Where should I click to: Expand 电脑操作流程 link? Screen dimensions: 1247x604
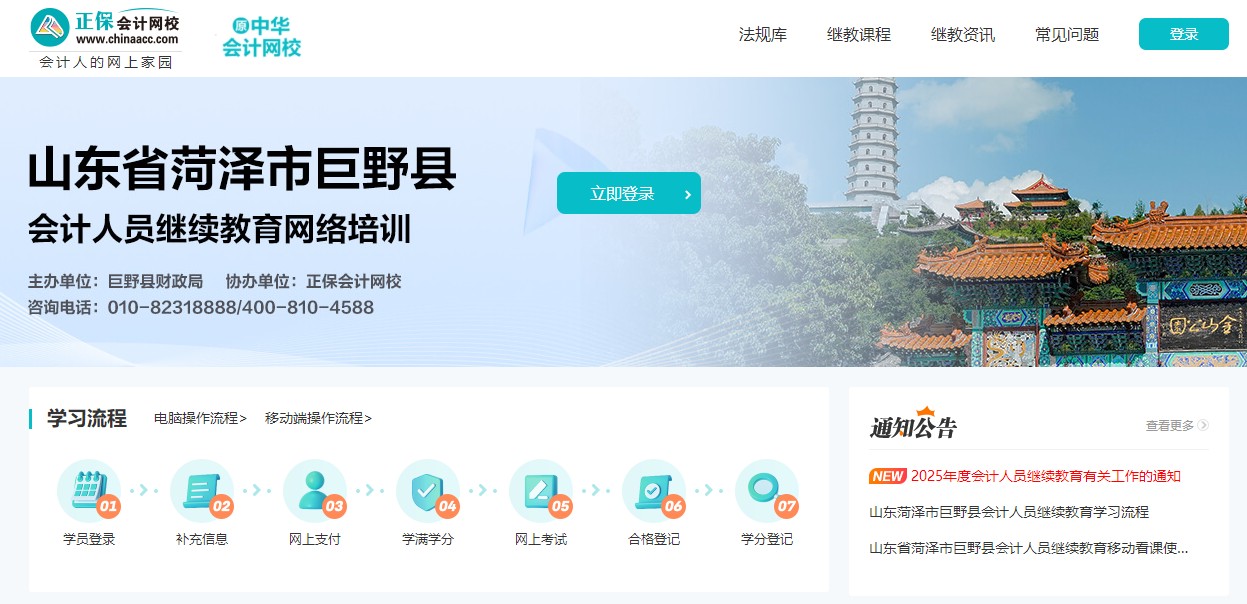pos(200,418)
